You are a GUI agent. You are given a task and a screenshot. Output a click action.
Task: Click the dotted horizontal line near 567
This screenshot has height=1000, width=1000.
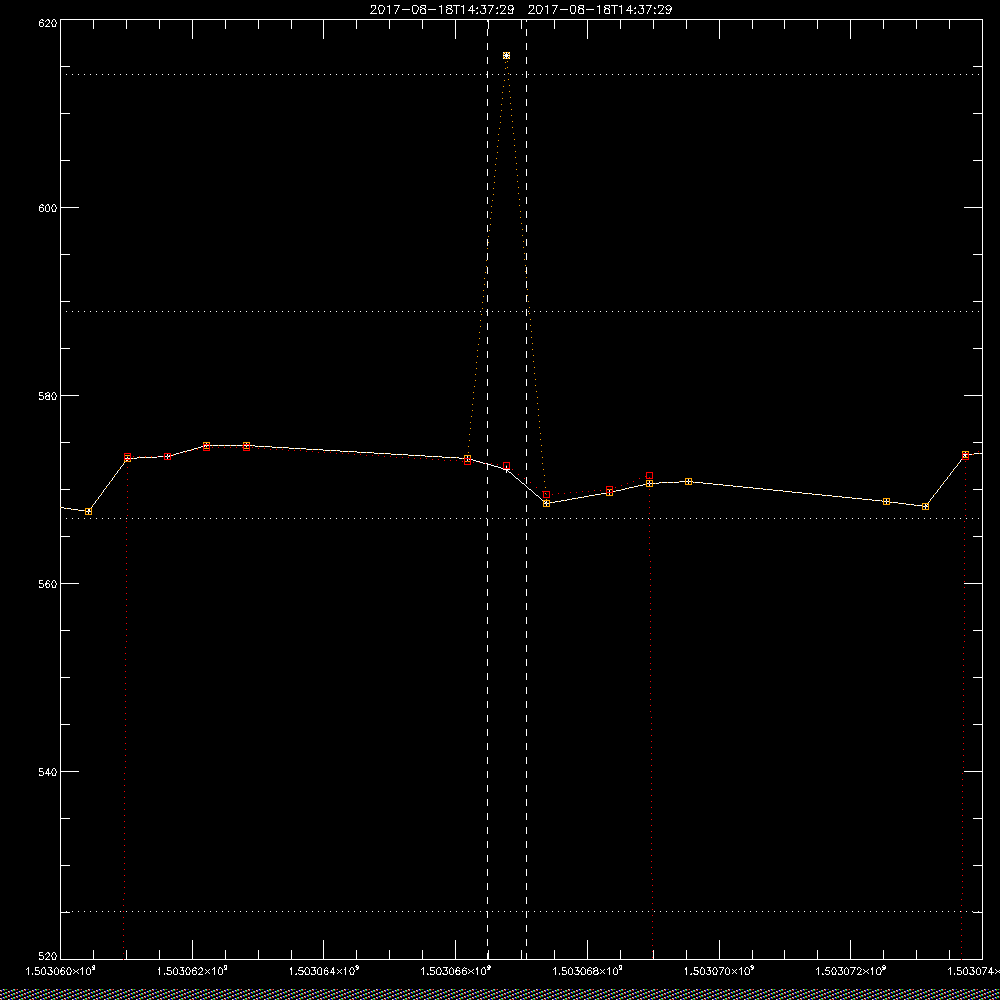tap(521, 518)
